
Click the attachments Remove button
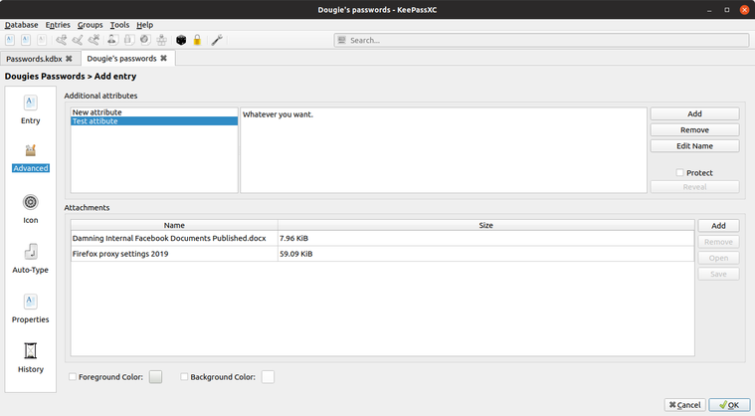pyautogui.click(x=718, y=242)
